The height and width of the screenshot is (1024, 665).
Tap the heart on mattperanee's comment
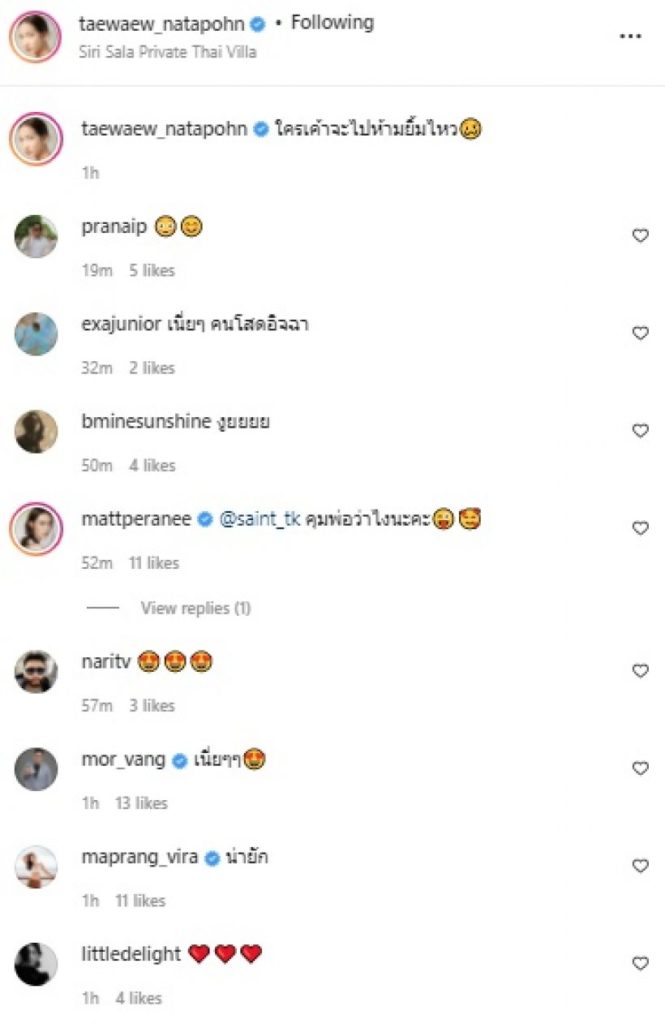click(x=640, y=528)
